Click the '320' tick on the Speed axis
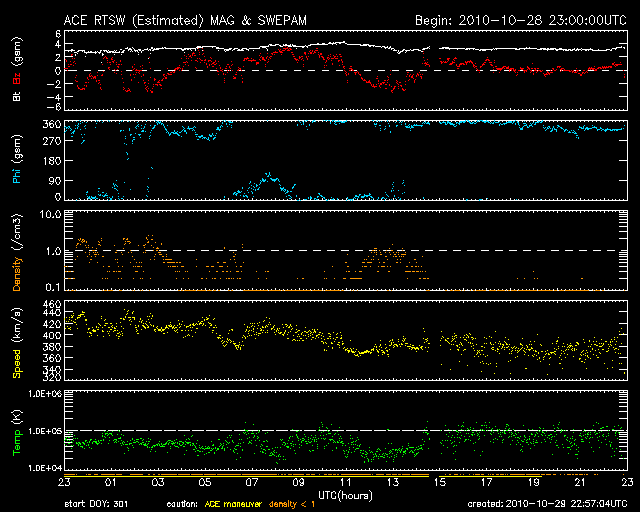 [x=52, y=377]
